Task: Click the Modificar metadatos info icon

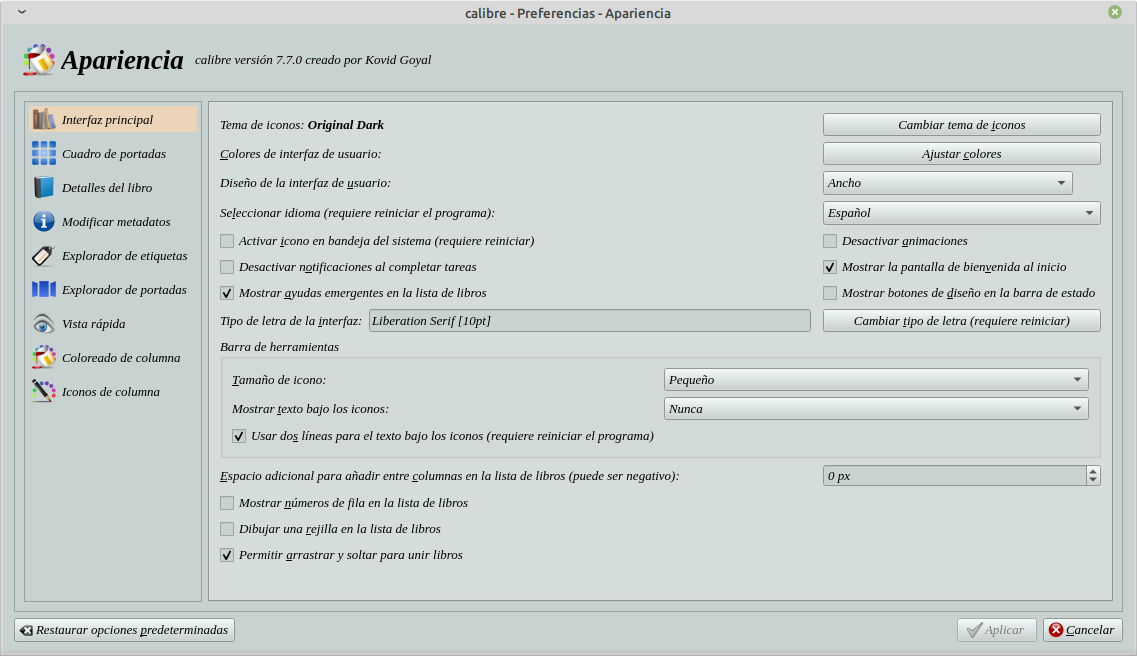Action: coord(44,222)
